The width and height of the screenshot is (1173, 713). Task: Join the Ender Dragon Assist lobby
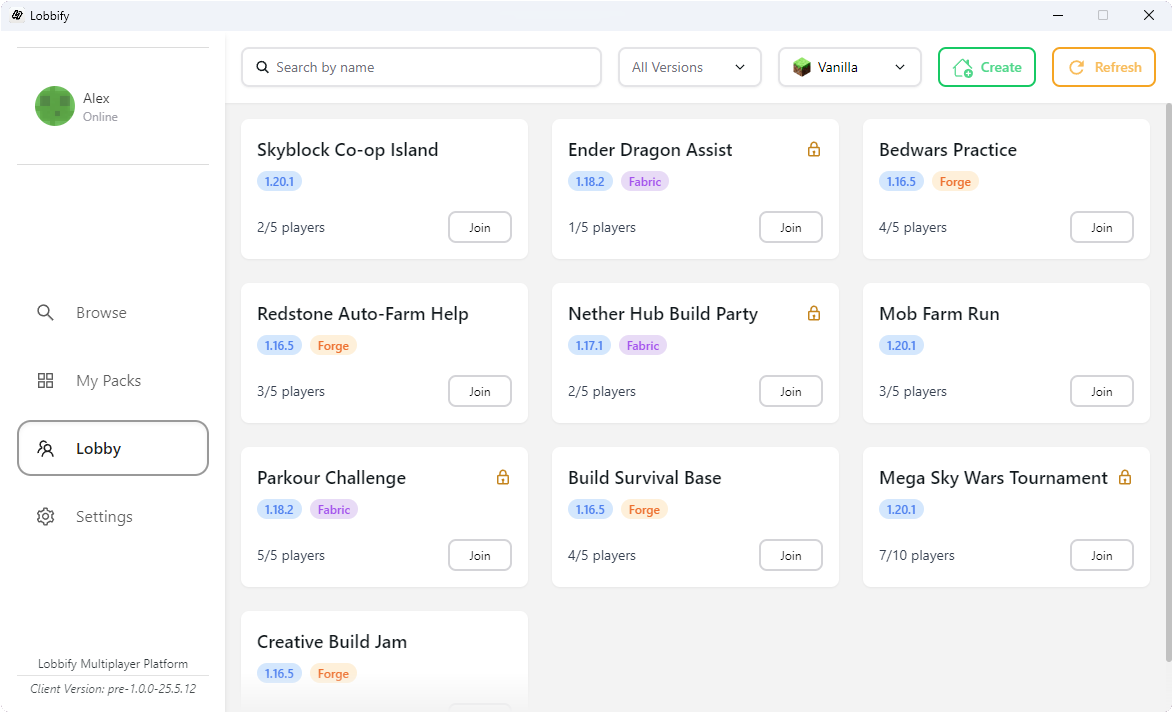791,227
